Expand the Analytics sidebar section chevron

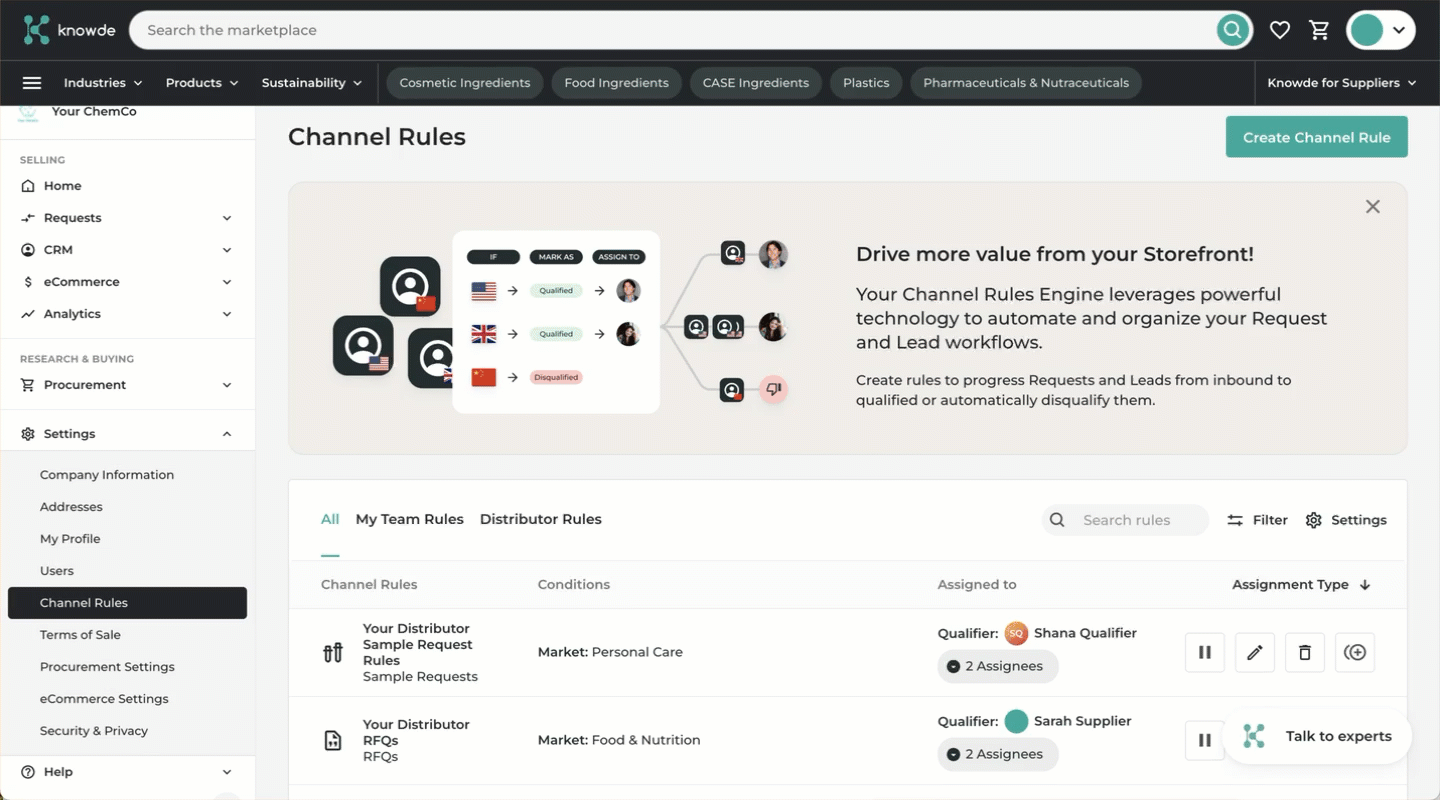point(227,314)
